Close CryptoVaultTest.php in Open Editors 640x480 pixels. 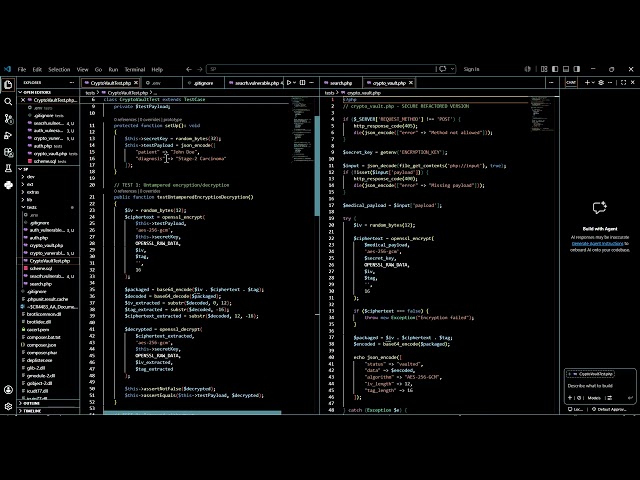[23, 100]
